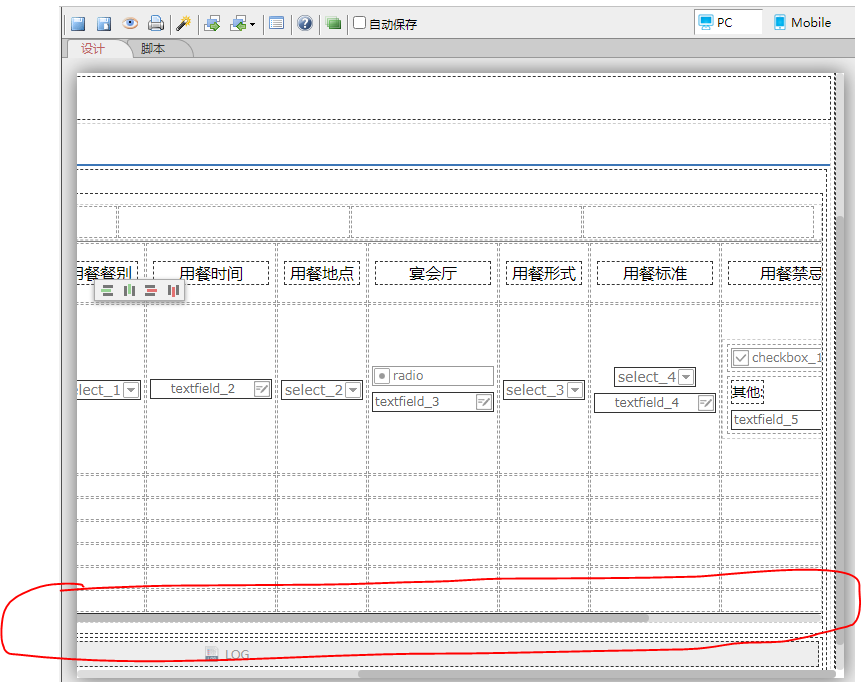Click the list view icon in toolbar
Image resolution: width=861 pixels, height=682 pixels.
point(277,23)
